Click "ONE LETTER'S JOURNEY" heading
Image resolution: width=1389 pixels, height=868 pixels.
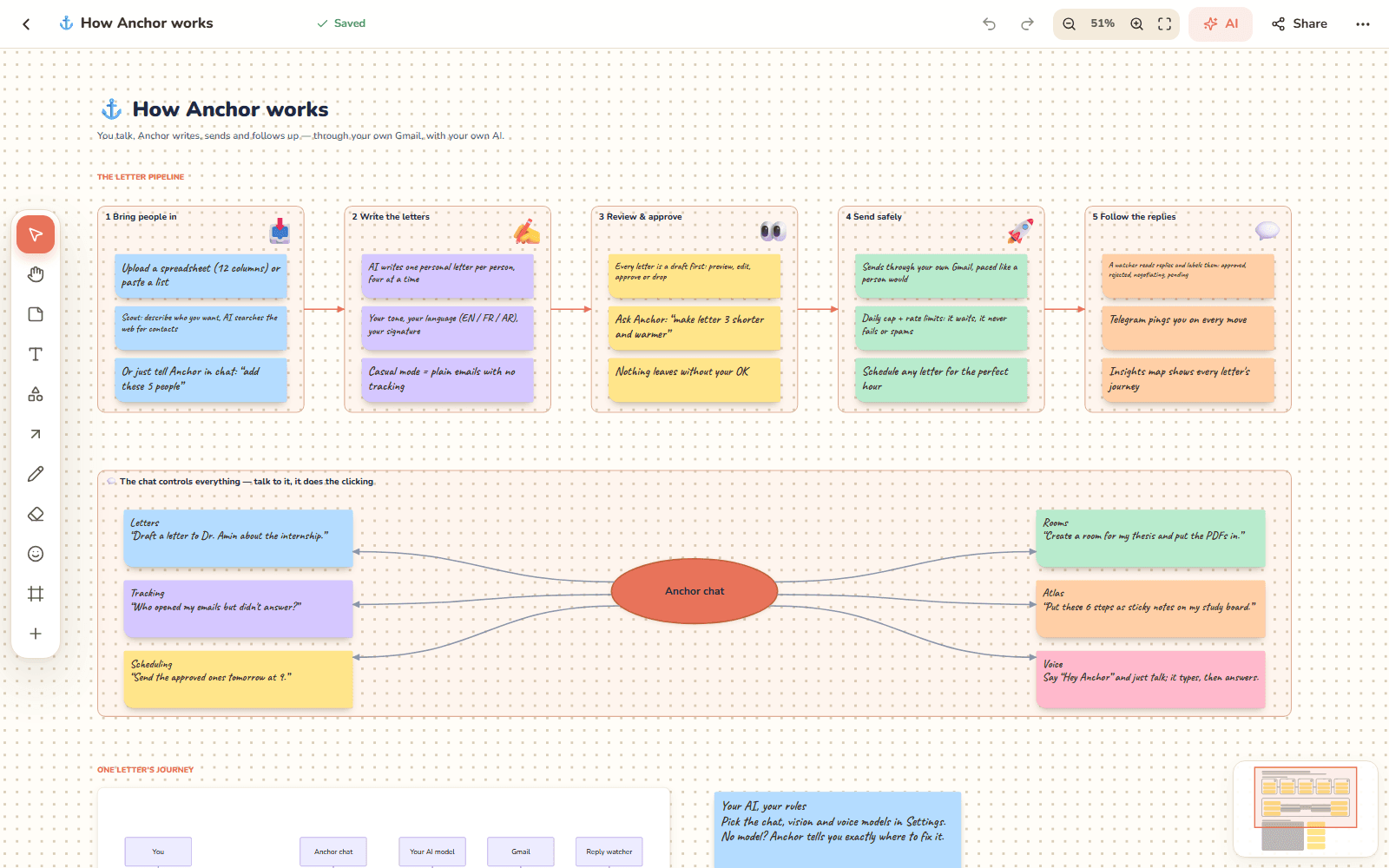[146, 770]
